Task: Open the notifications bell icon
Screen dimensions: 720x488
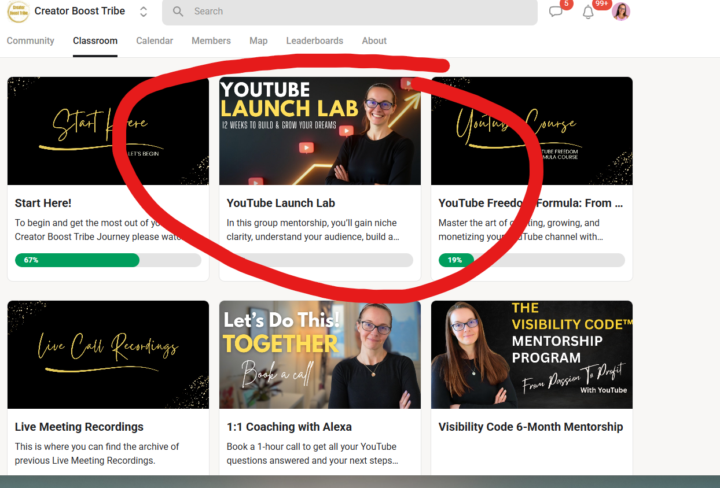Action: (x=588, y=12)
